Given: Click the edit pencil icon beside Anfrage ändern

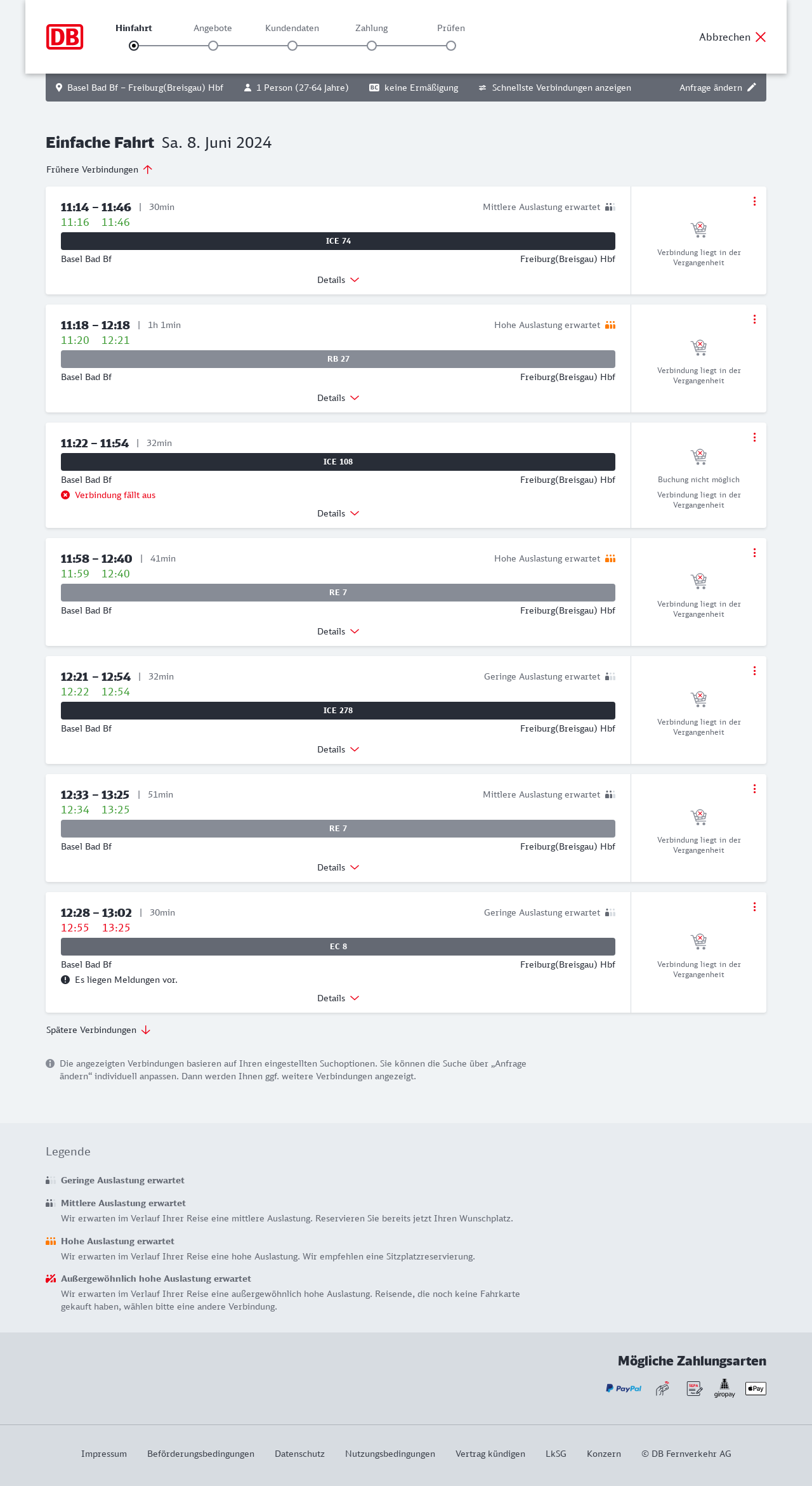Looking at the screenshot, I should [x=752, y=88].
